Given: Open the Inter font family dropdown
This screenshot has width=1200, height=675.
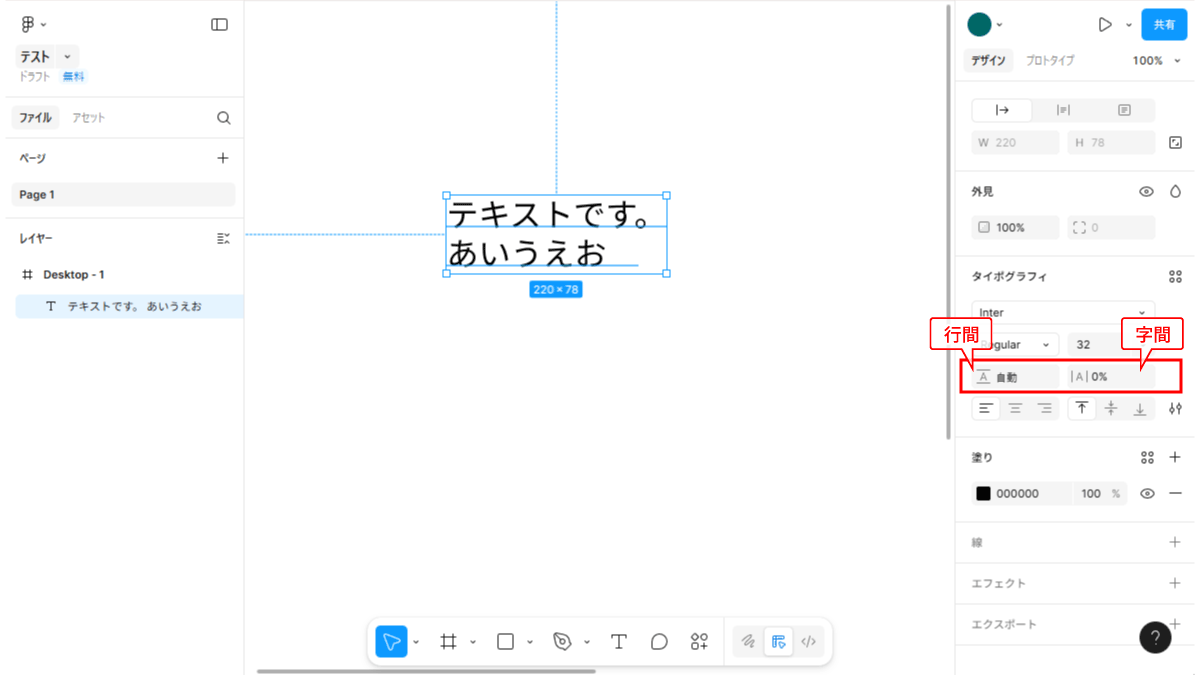Looking at the screenshot, I should click(1062, 313).
